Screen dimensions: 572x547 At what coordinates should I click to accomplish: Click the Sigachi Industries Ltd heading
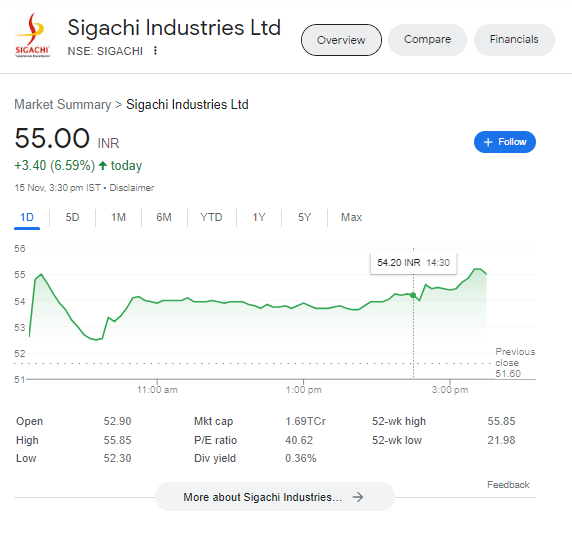tap(174, 27)
